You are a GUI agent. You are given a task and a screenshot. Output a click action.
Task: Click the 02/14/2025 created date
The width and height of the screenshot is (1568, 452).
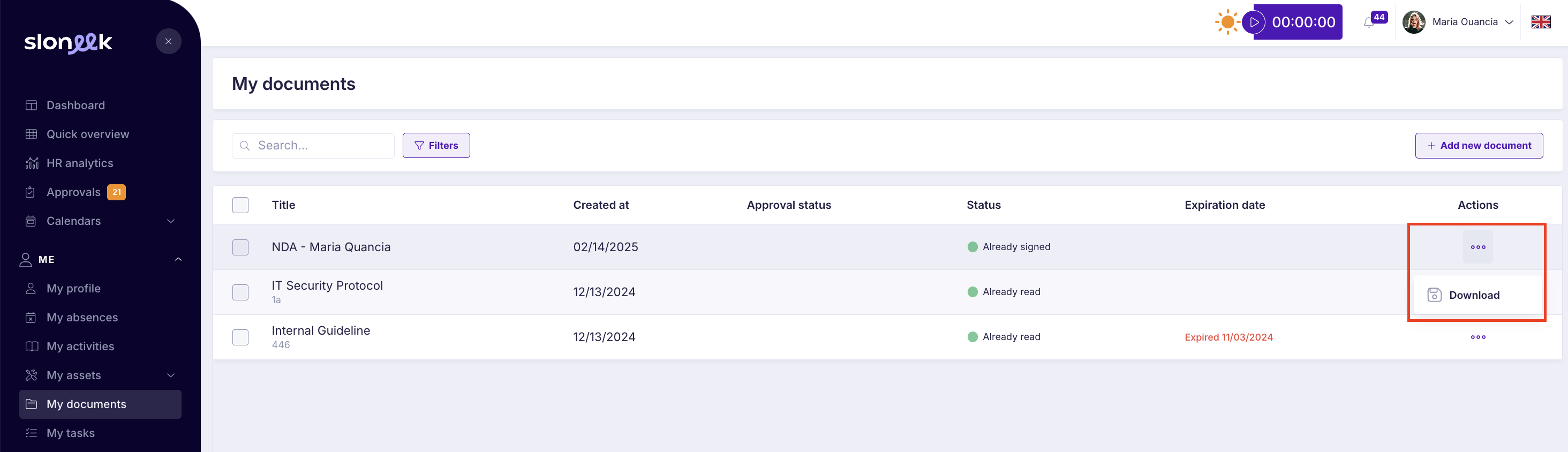point(605,247)
